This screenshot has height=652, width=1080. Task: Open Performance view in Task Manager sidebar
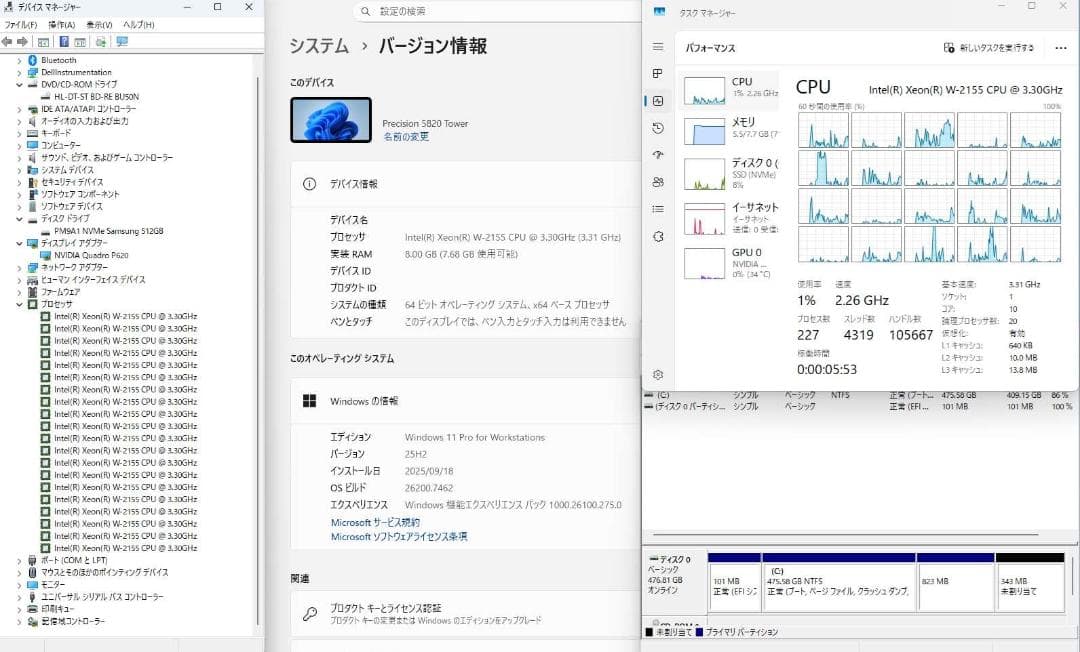pos(658,101)
